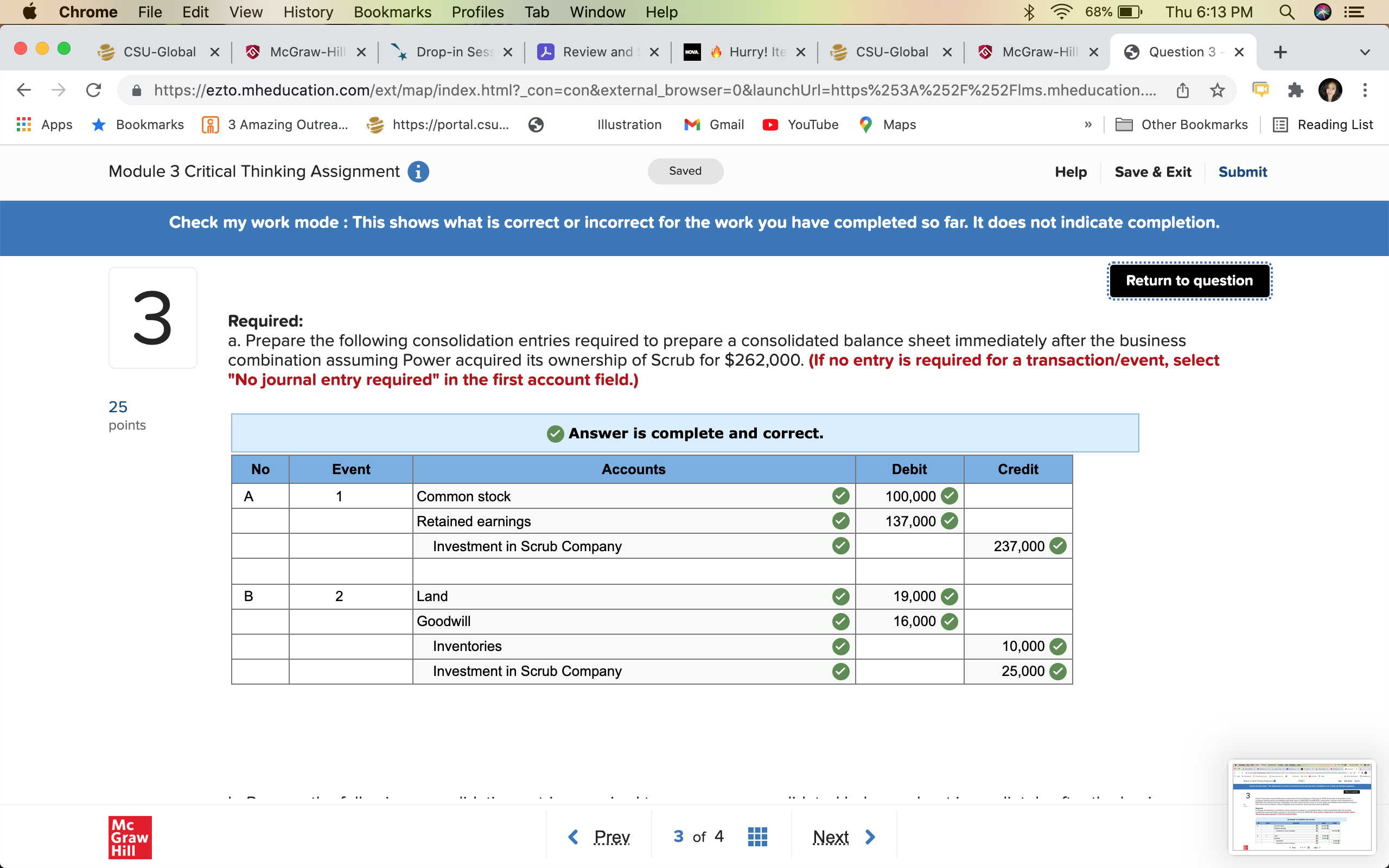Open Spotlight search in the menu bar

pyautogui.click(x=1287, y=11)
